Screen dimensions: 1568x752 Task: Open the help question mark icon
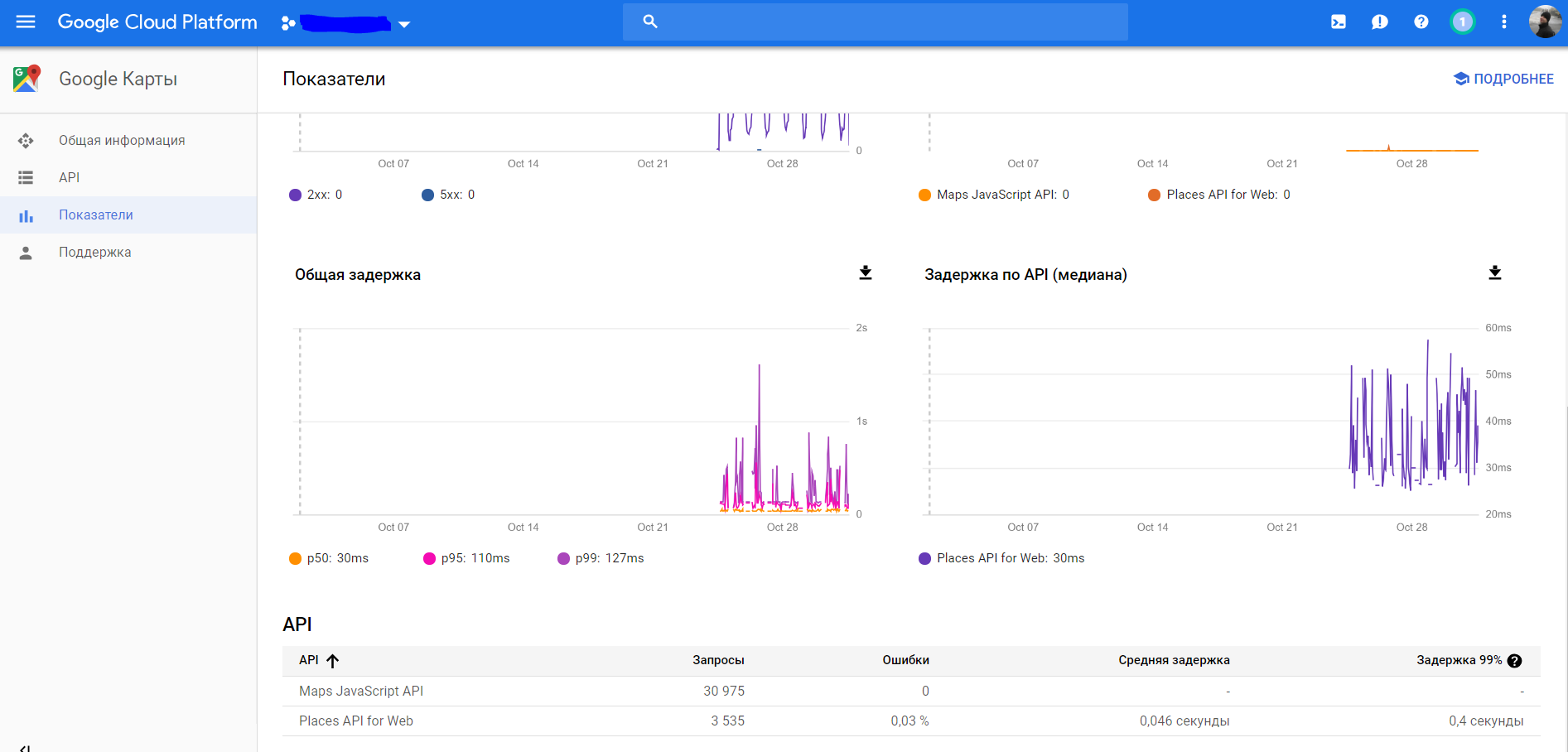[1421, 22]
